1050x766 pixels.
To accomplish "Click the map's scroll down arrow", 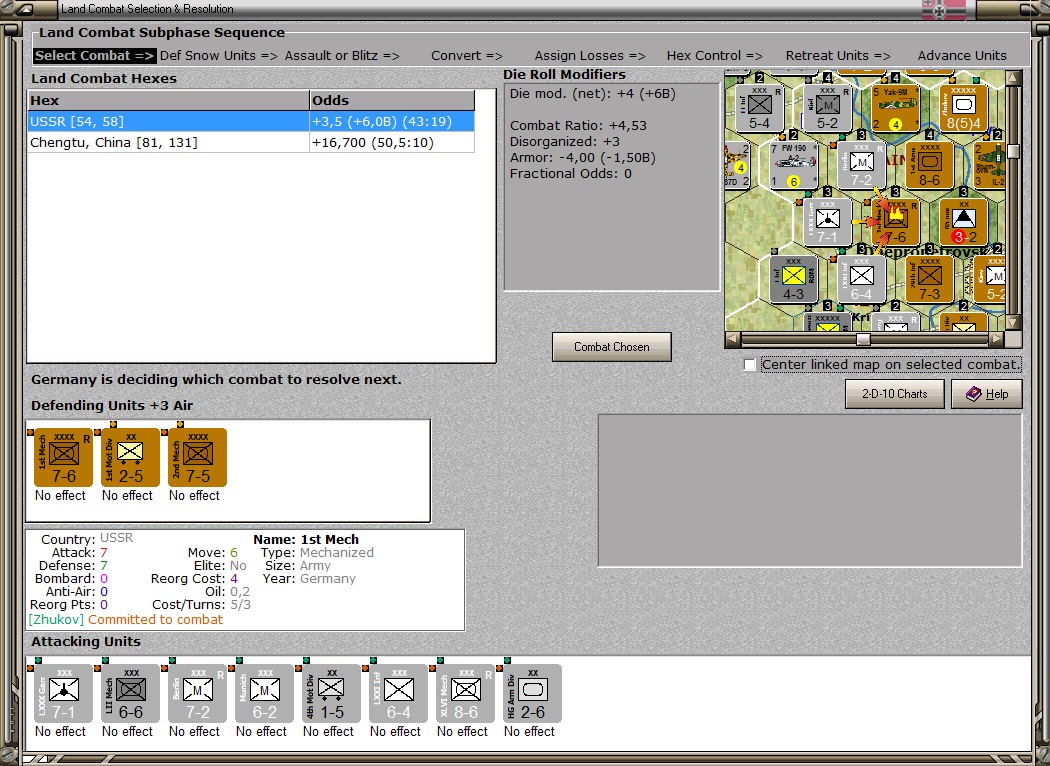I will point(1012,323).
